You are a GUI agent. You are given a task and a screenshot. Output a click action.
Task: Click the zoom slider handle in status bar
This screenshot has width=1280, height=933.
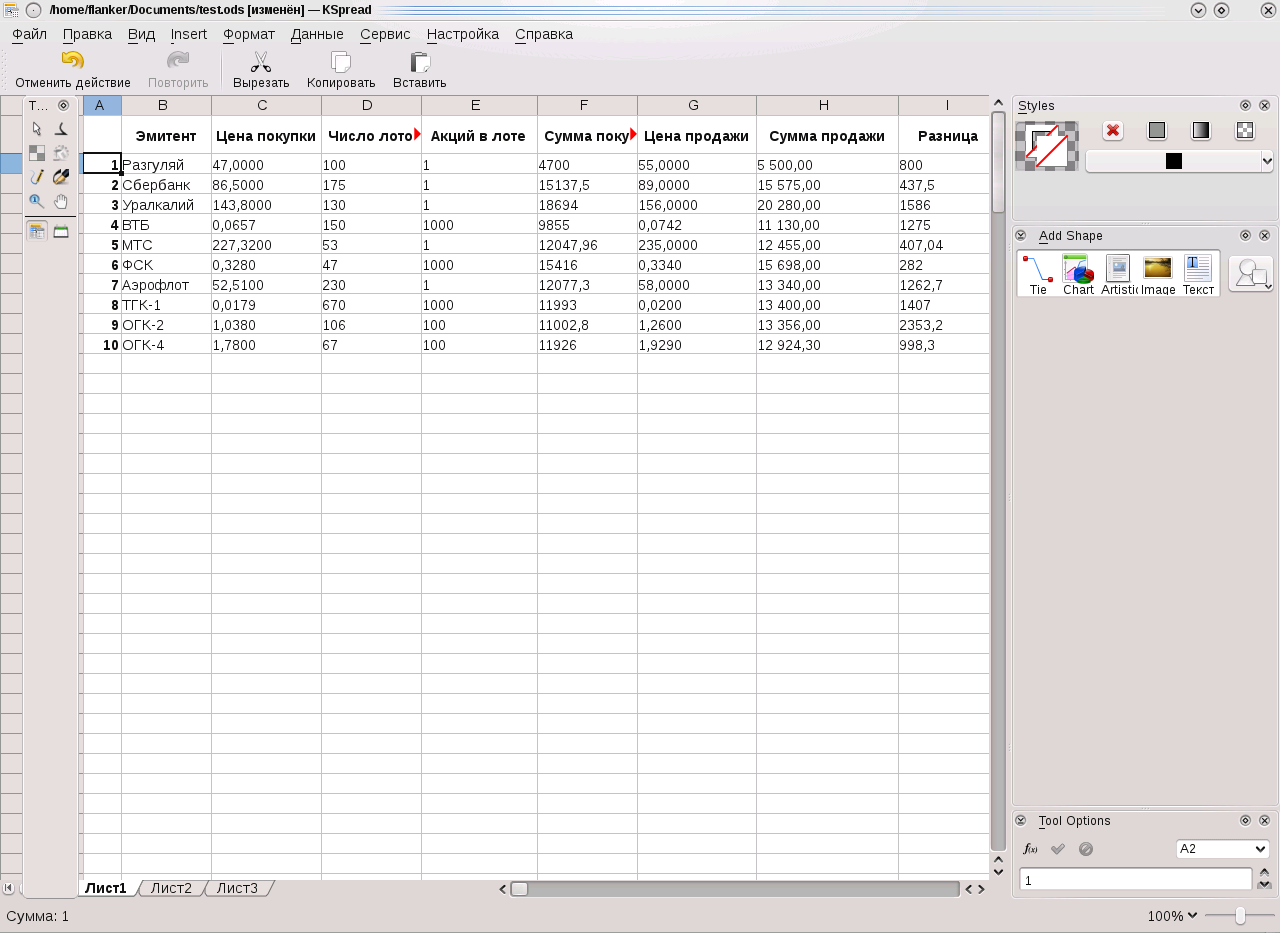(1240, 916)
